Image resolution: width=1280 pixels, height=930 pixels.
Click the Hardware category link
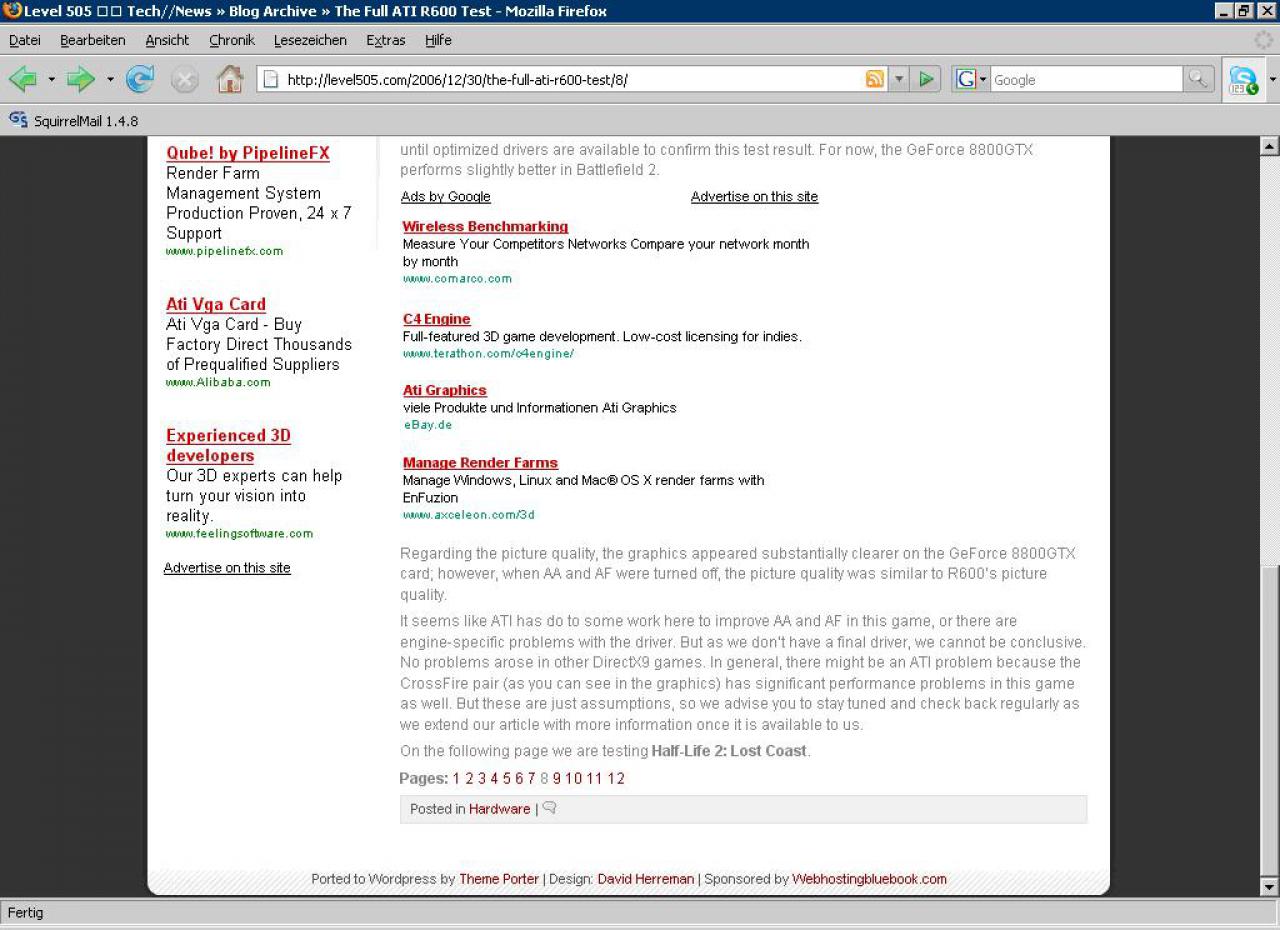[499, 809]
